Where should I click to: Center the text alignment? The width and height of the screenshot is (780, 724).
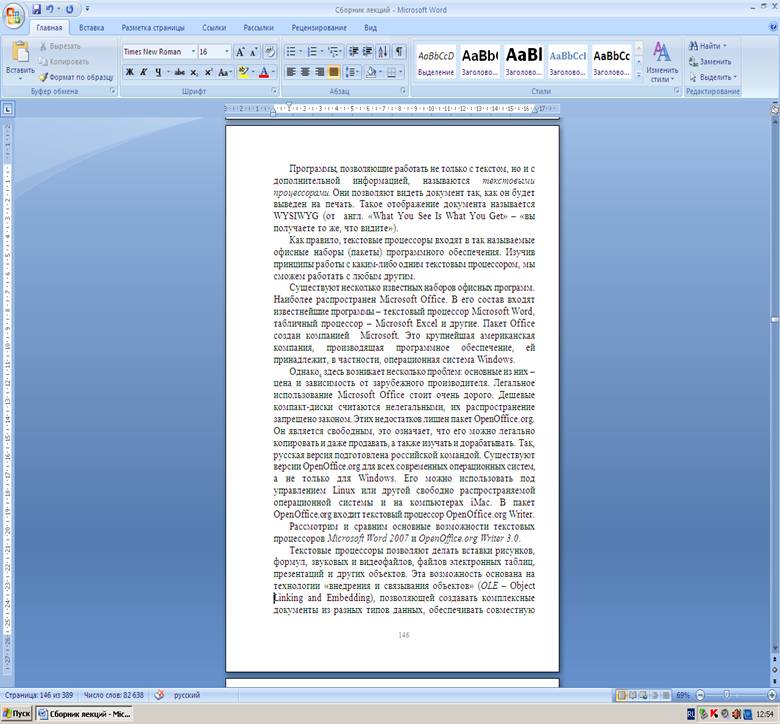tap(305, 72)
